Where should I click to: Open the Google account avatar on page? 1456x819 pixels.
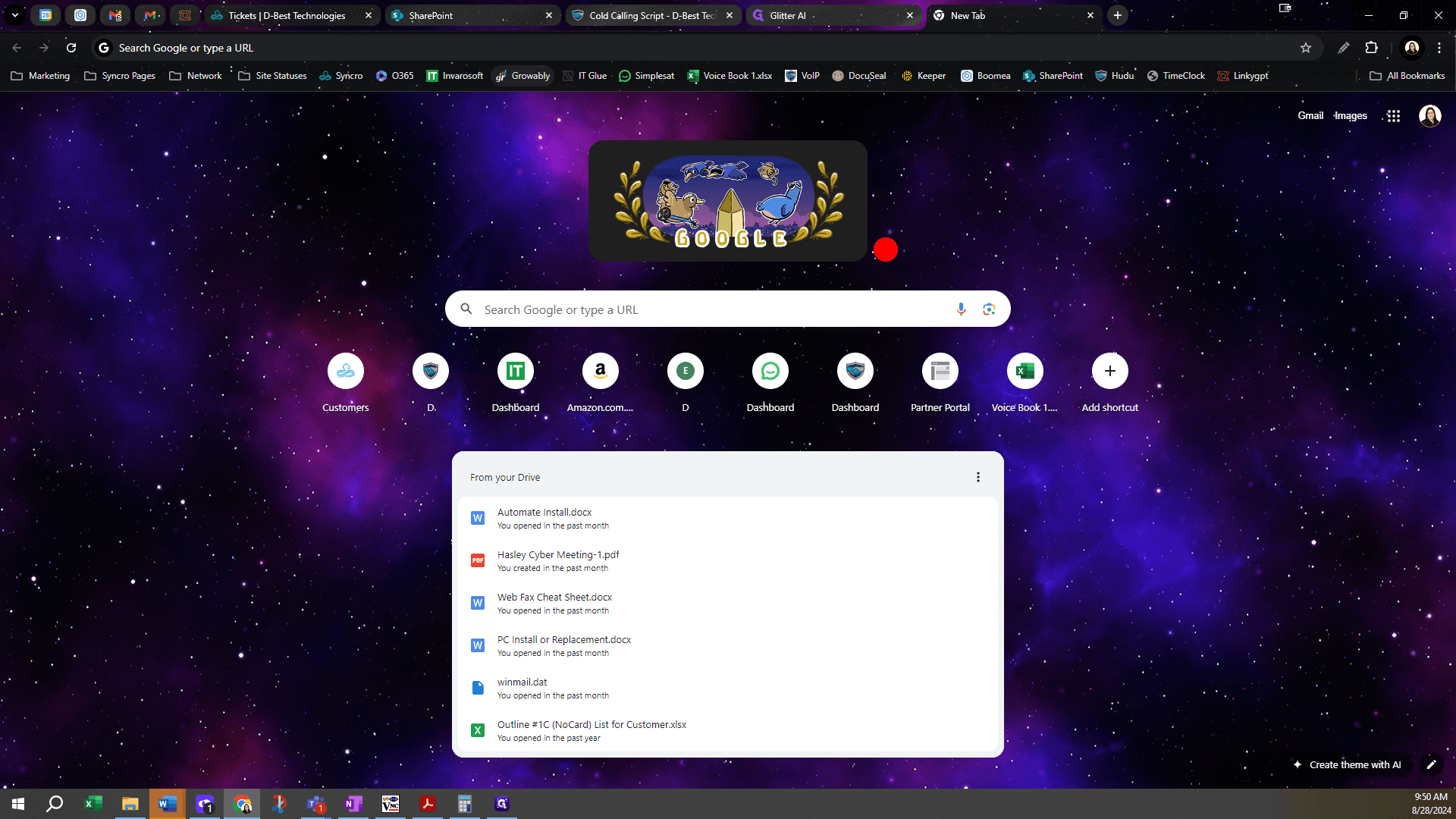[x=1430, y=116]
